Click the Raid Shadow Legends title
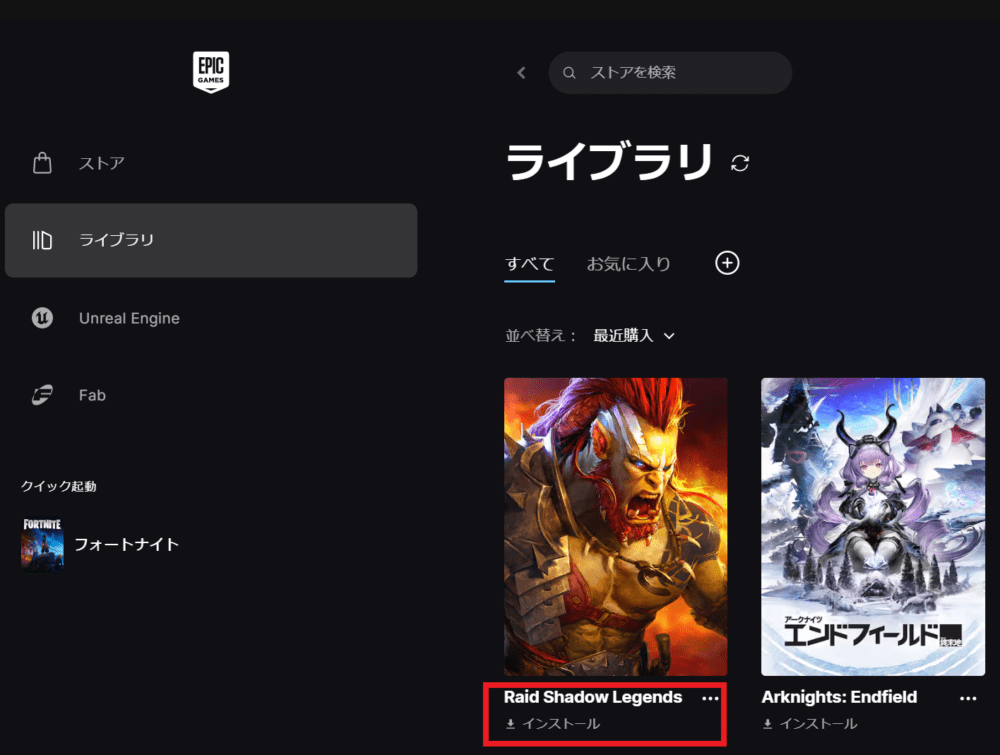The width and height of the screenshot is (1000, 755). [x=592, y=697]
